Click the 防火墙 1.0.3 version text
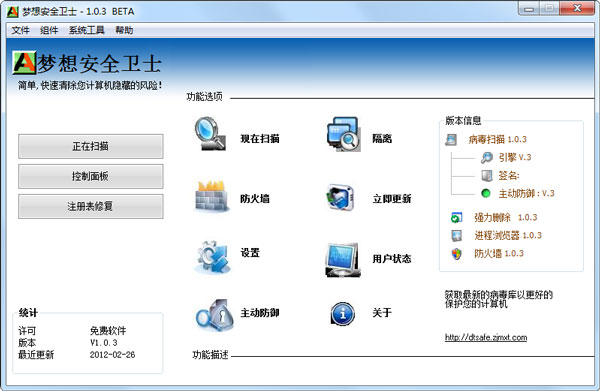 tap(499, 254)
